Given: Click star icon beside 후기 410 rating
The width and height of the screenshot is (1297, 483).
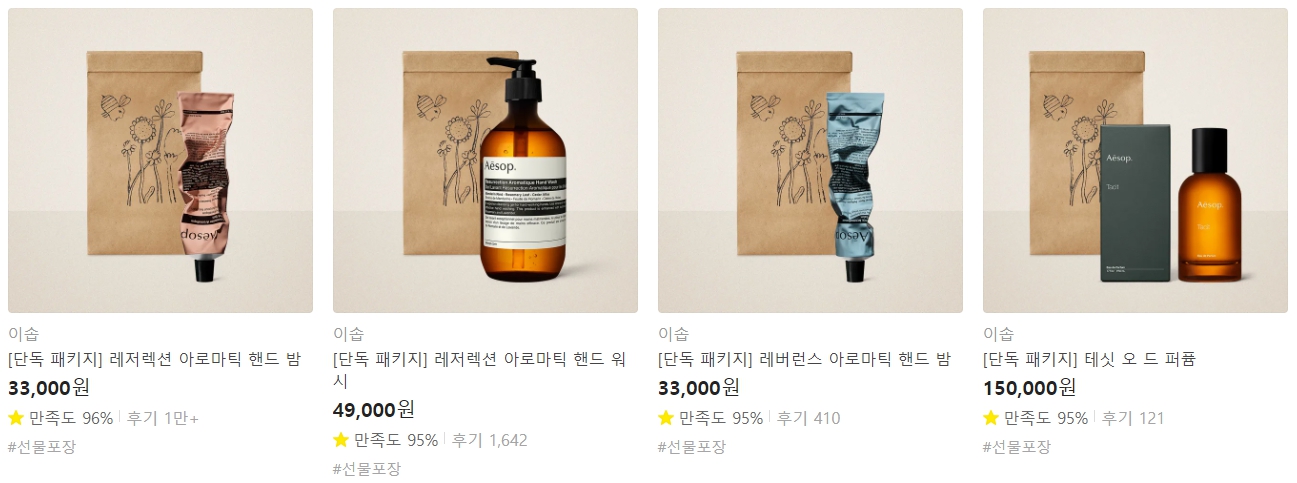Looking at the screenshot, I should 666,418.
